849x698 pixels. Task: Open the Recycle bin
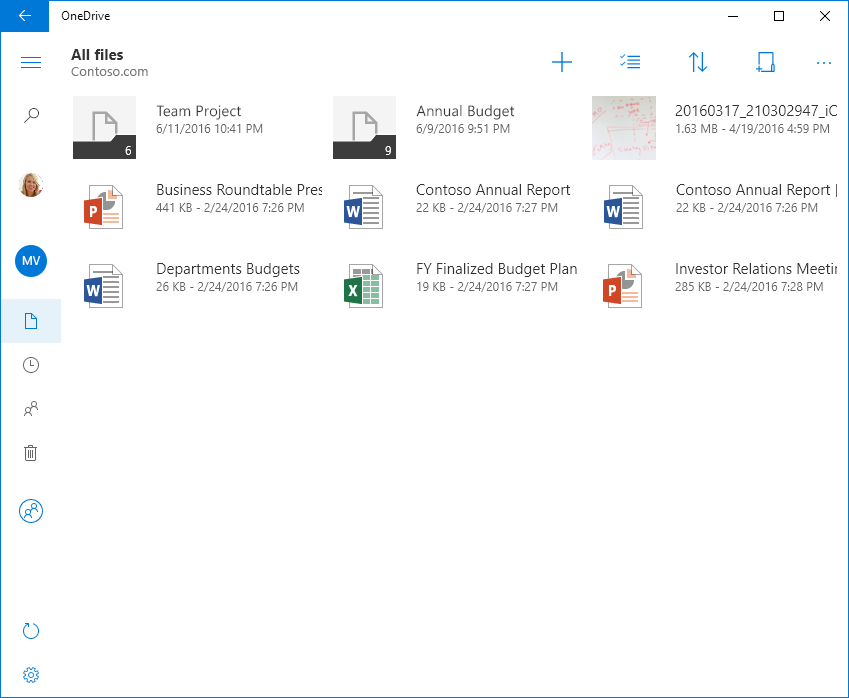31,453
